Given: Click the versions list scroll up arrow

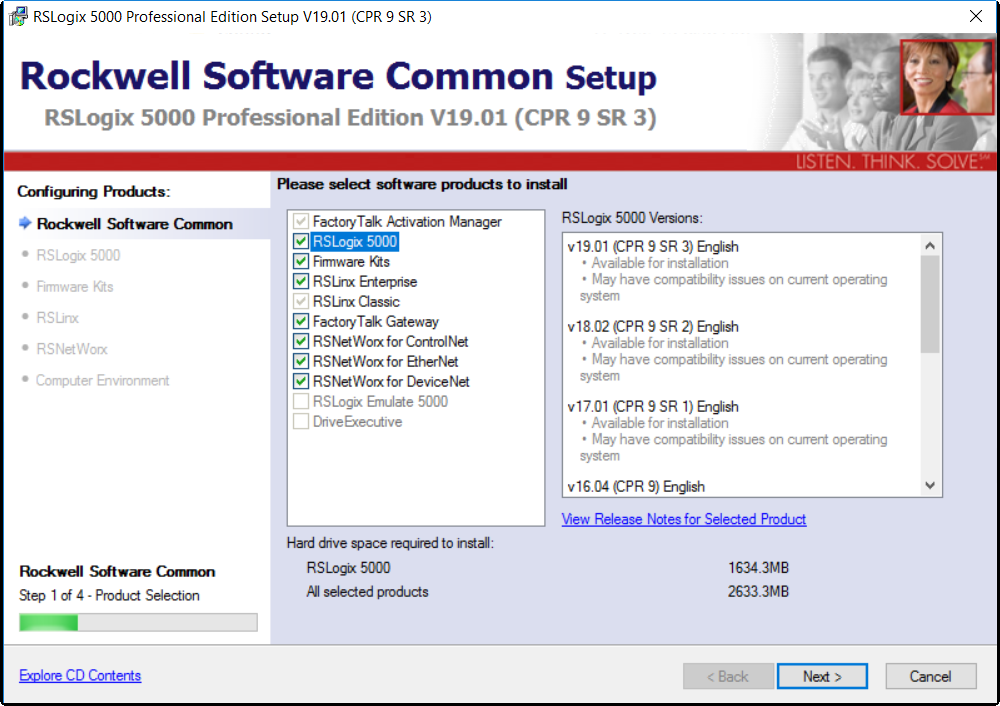Looking at the screenshot, I should (930, 246).
